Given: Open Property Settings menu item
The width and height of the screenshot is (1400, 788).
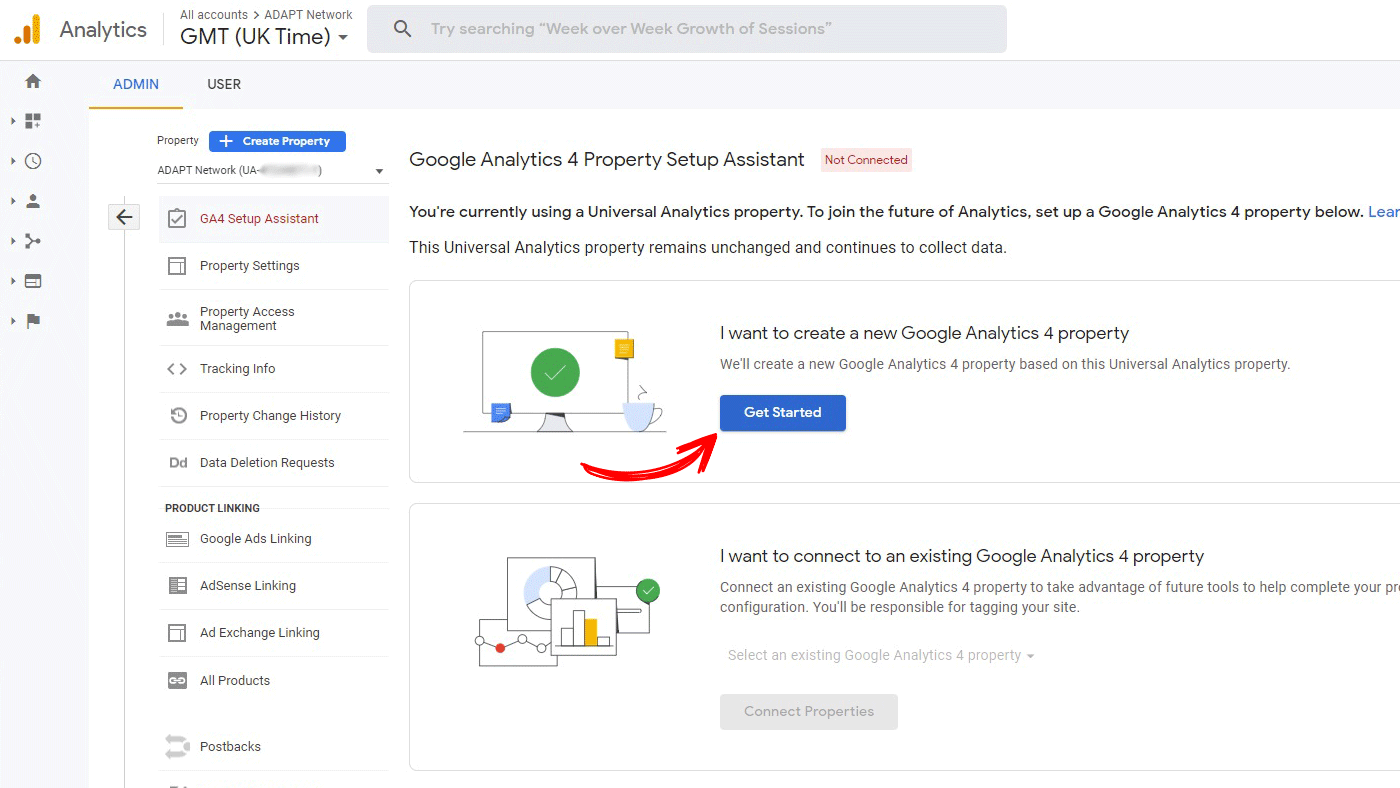Looking at the screenshot, I should 274,266.
